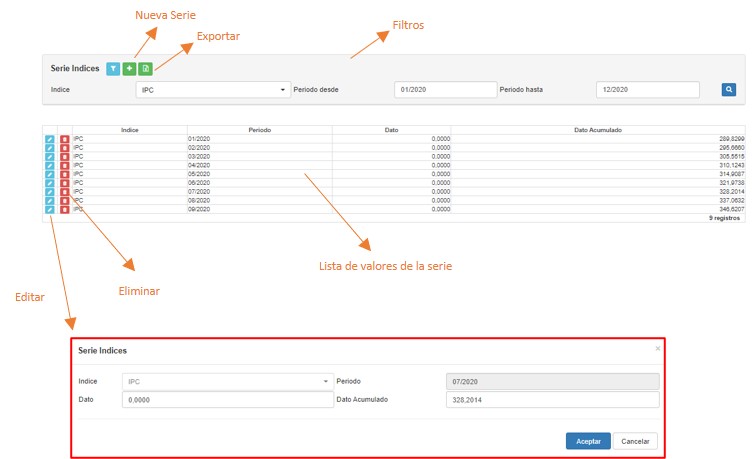The width and height of the screenshot is (753, 459).
Task: Click the Dato Acumulado column header
Action: [x=596, y=130]
